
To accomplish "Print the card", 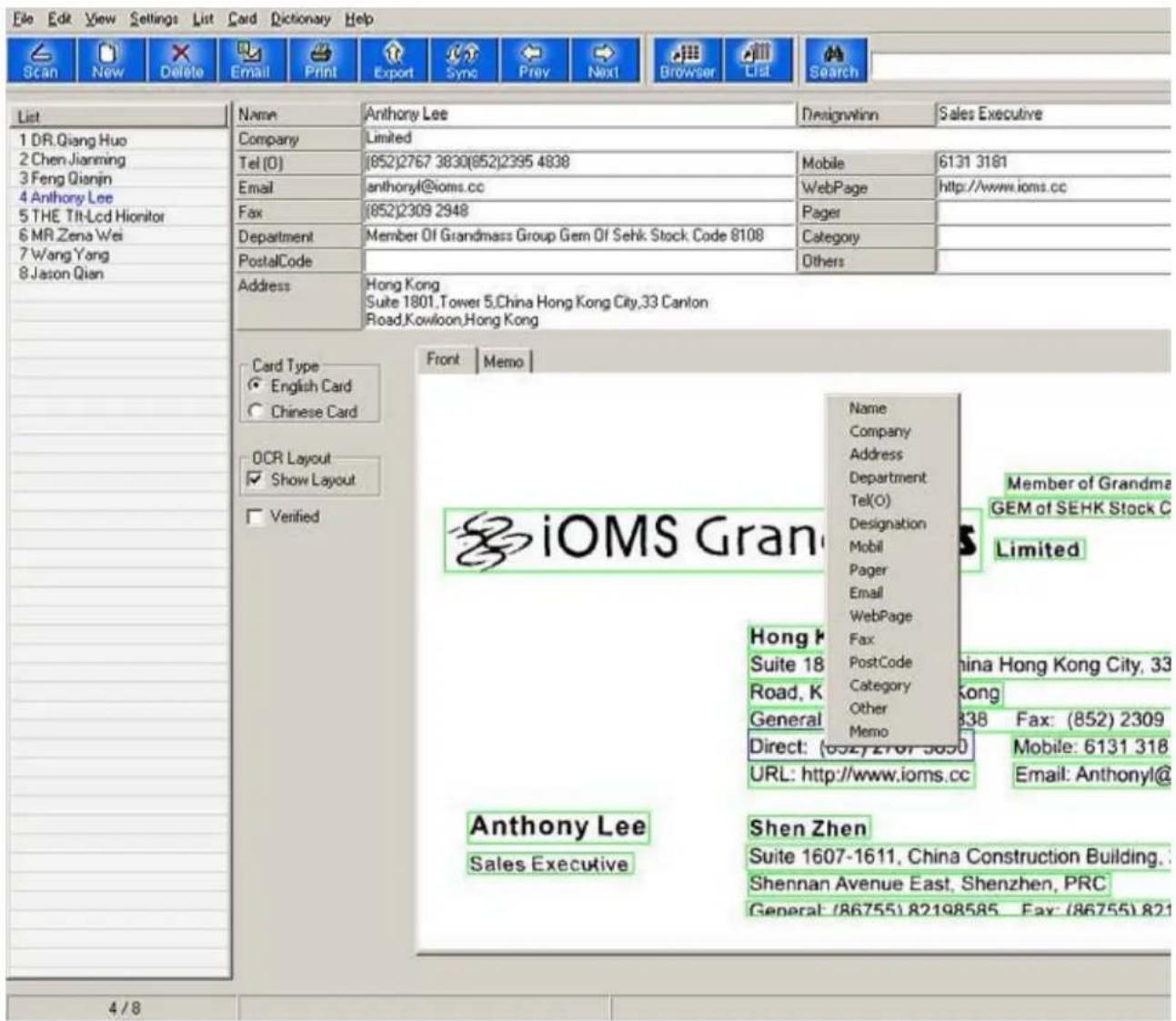I will coord(320,61).
